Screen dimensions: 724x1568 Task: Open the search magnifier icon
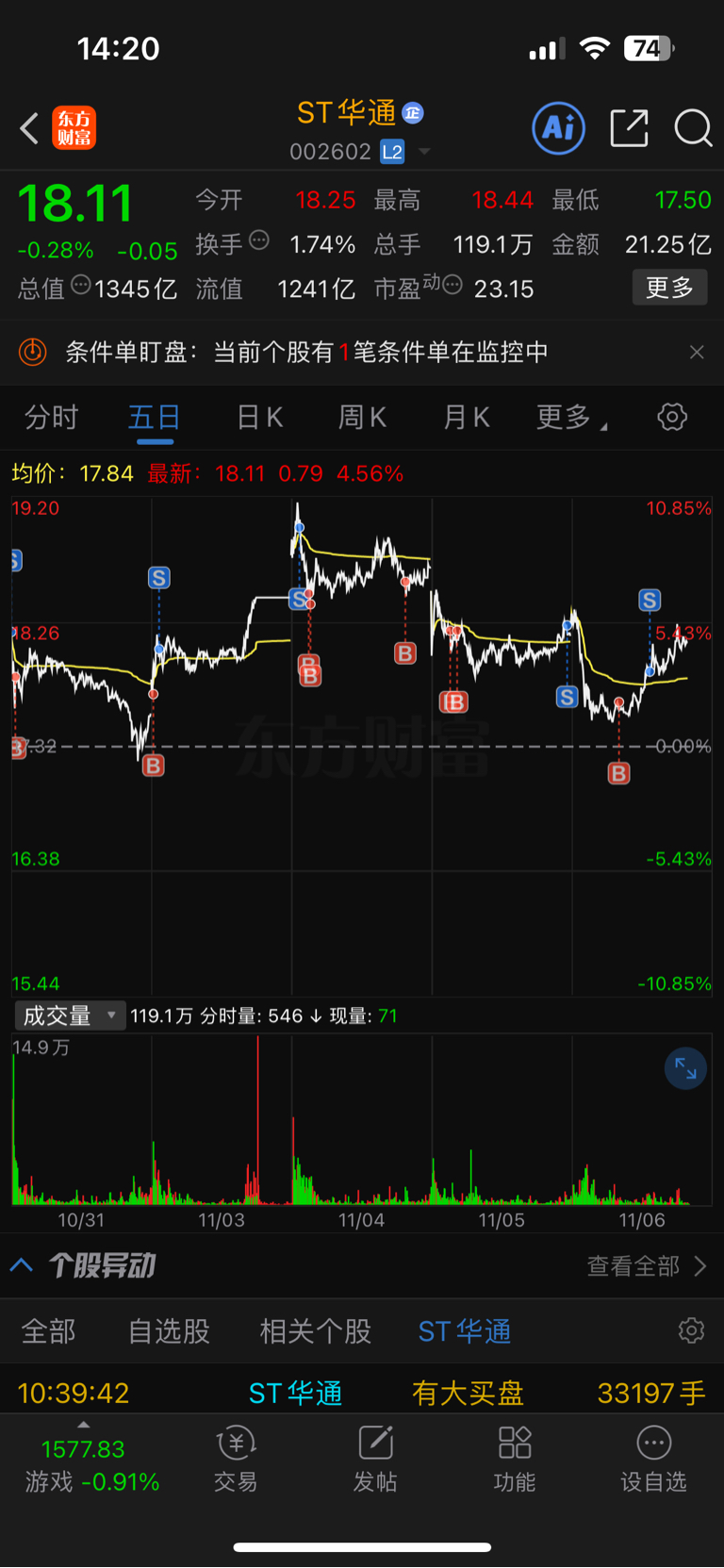(x=693, y=128)
